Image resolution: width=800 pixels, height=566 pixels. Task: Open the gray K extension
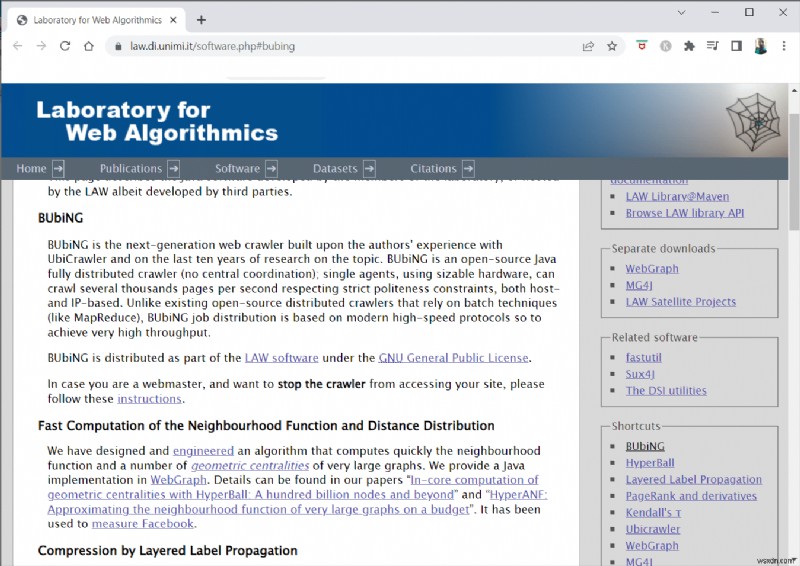click(665, 46)
